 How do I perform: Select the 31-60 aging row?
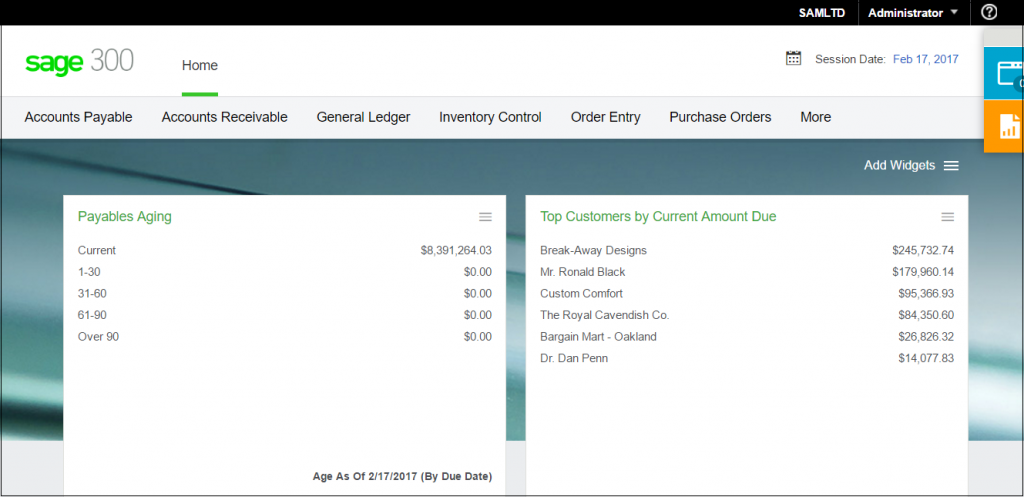click(285, 293)
